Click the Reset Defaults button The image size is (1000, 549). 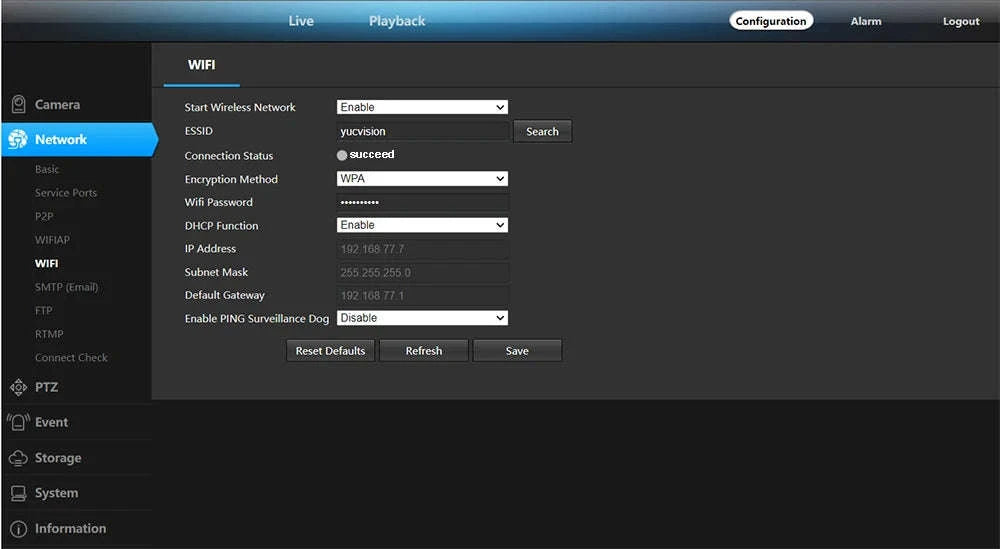coord(330,351)
